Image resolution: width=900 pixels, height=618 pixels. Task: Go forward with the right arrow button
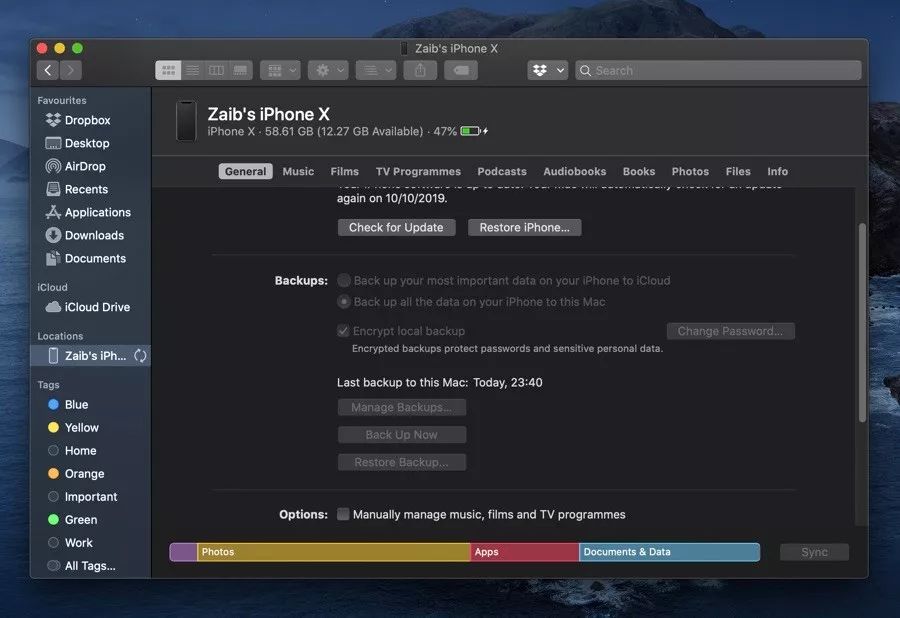[71, 70]
